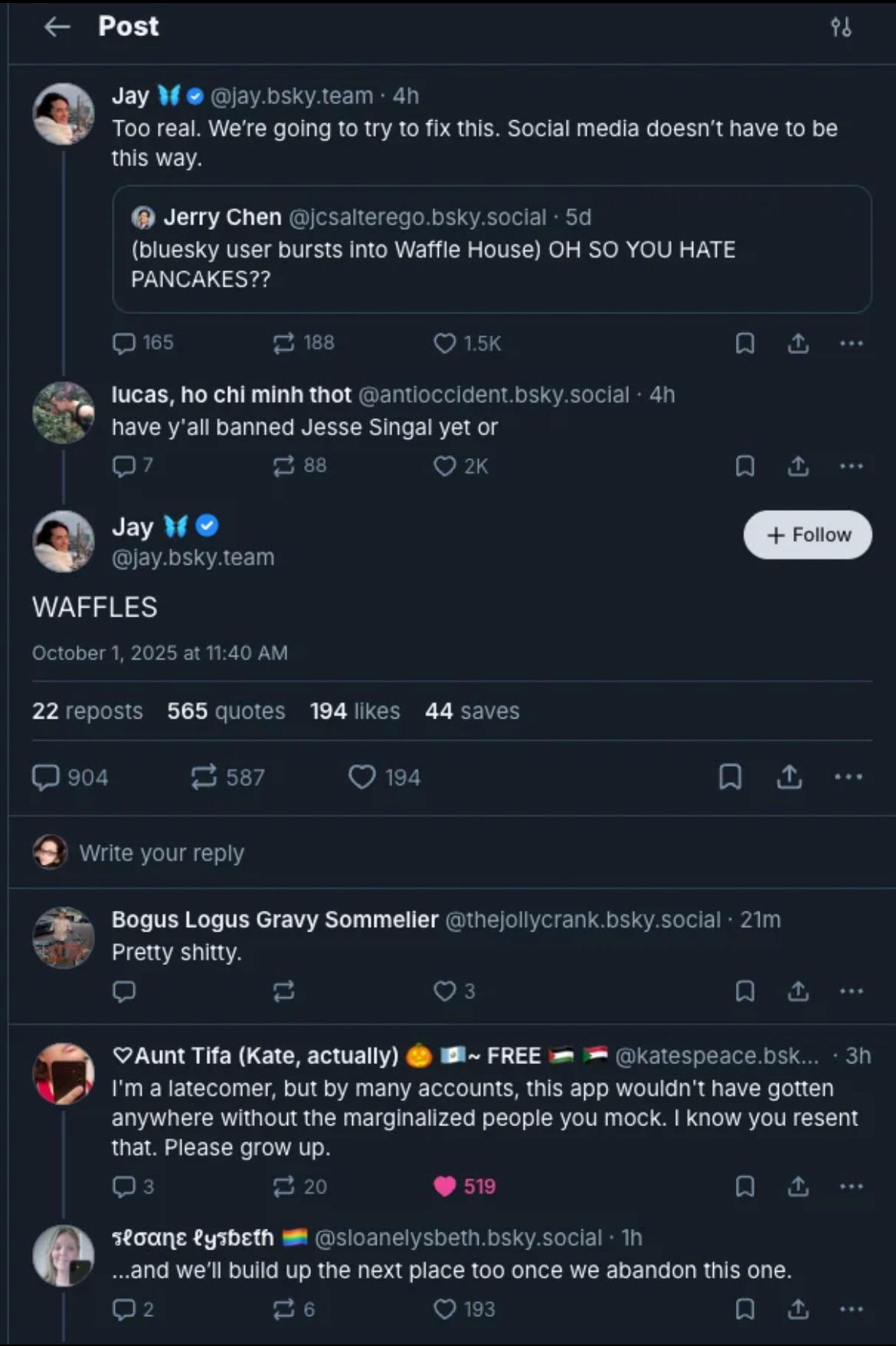Share the Aunt Tifa reply

pyautogui.click(x=798, y=1186)
